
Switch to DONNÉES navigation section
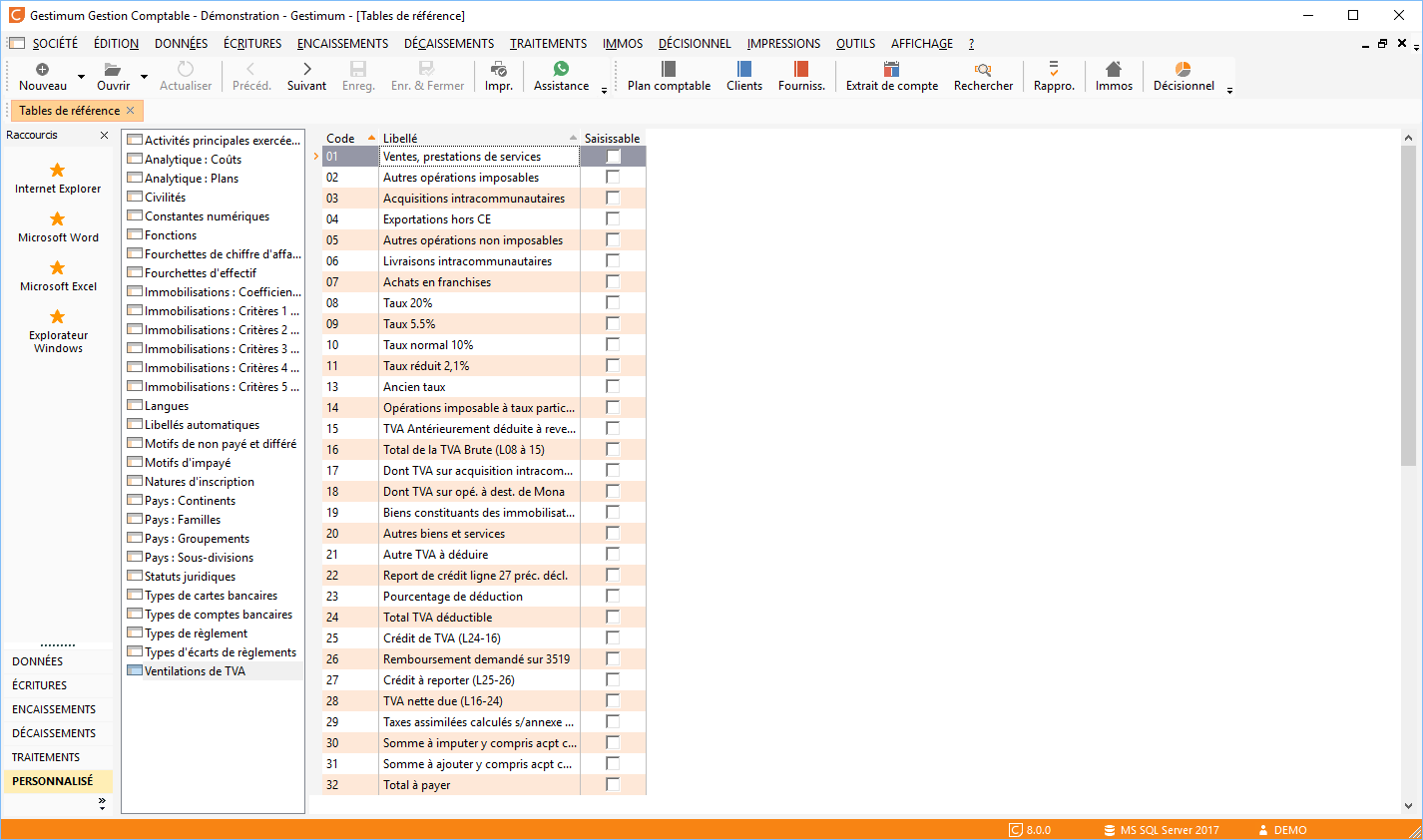pyautogui.click(x=58, y=661)
